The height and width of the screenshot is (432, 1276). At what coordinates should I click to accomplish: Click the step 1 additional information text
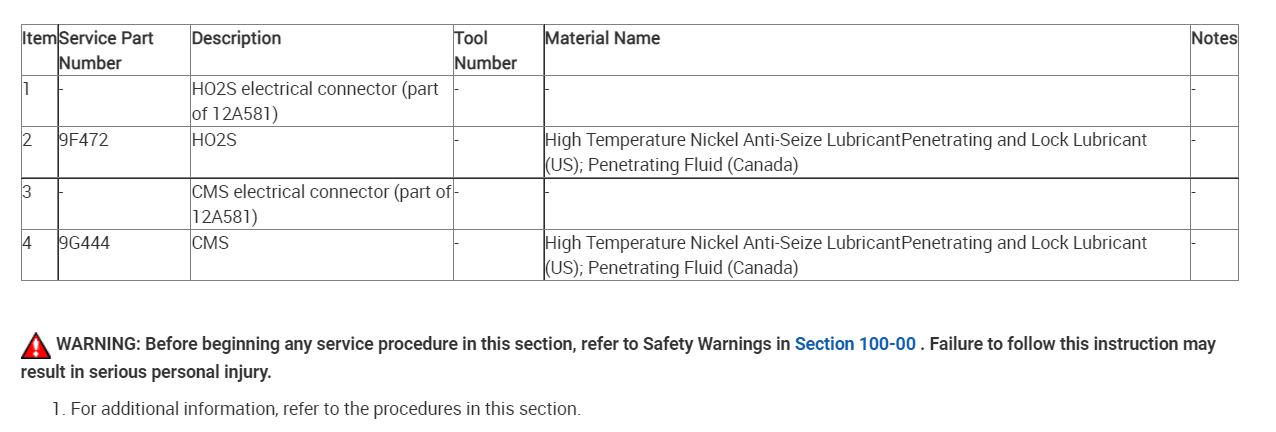pos(325,409)
